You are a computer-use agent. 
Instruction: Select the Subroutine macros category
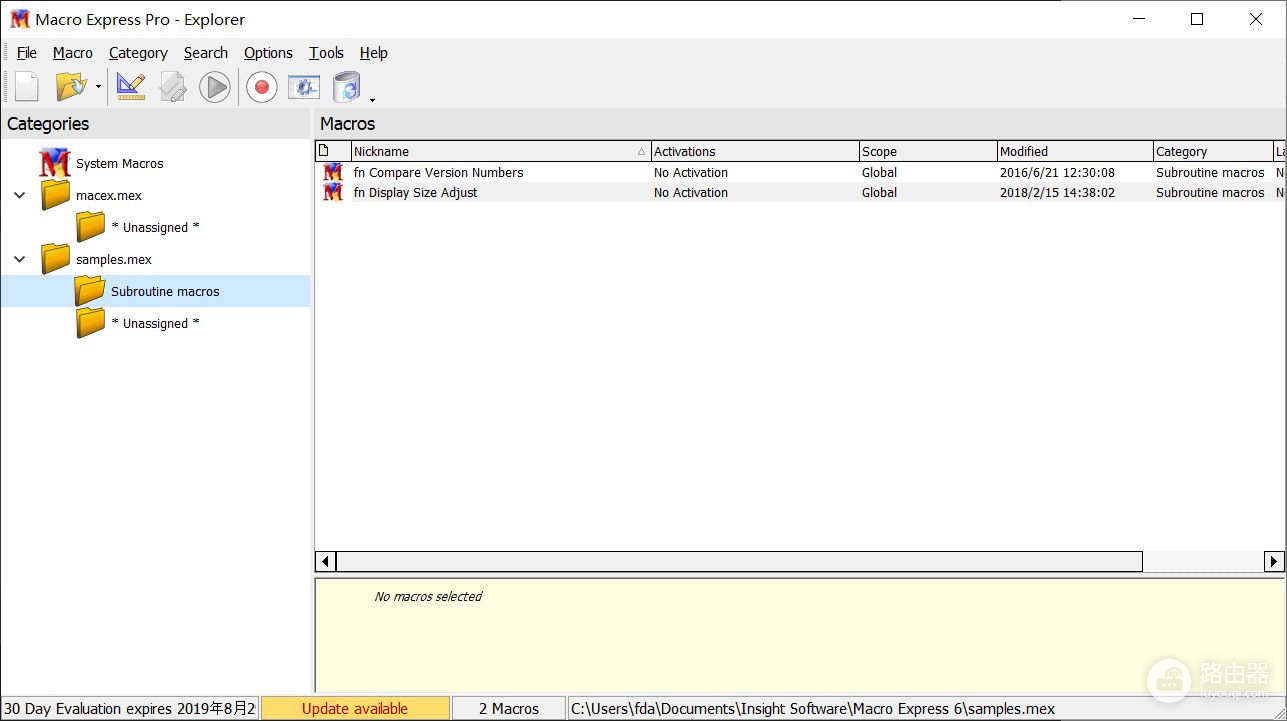165,291
